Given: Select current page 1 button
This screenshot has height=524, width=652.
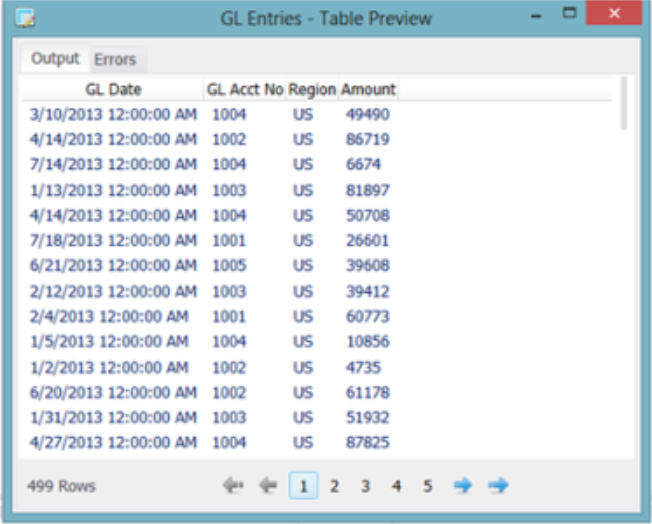Looking at the screenshot, I should [x=304, y=485].
